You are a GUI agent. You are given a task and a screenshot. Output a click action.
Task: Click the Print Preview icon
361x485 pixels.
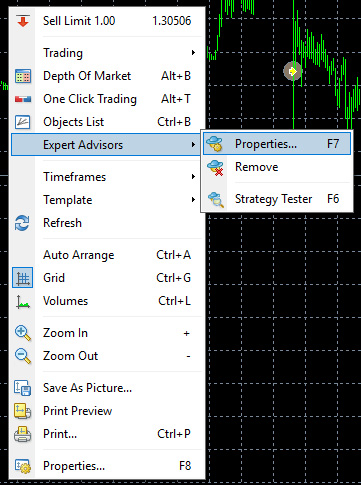23,411
